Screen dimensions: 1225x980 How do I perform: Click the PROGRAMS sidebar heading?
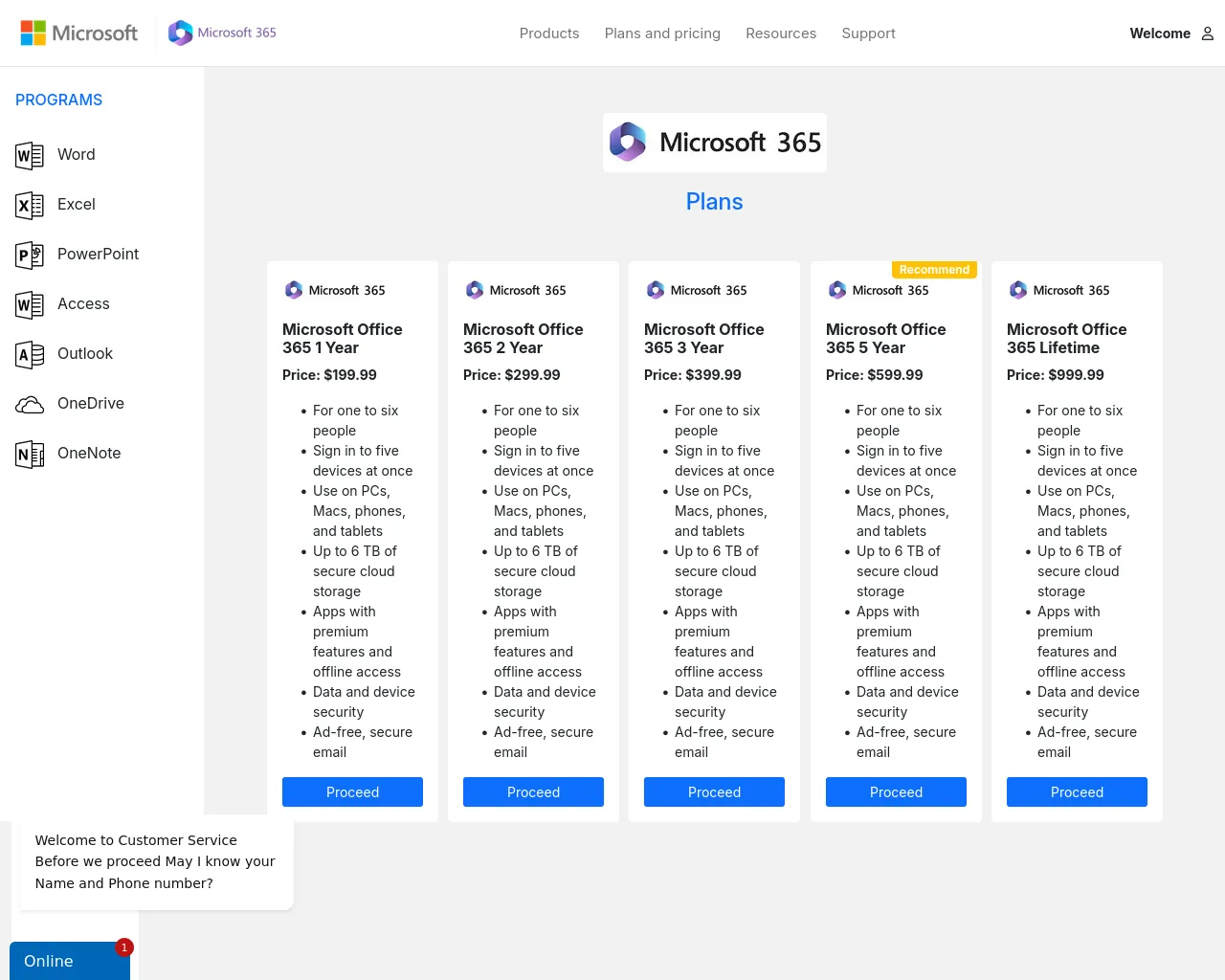tap(59, 100)
